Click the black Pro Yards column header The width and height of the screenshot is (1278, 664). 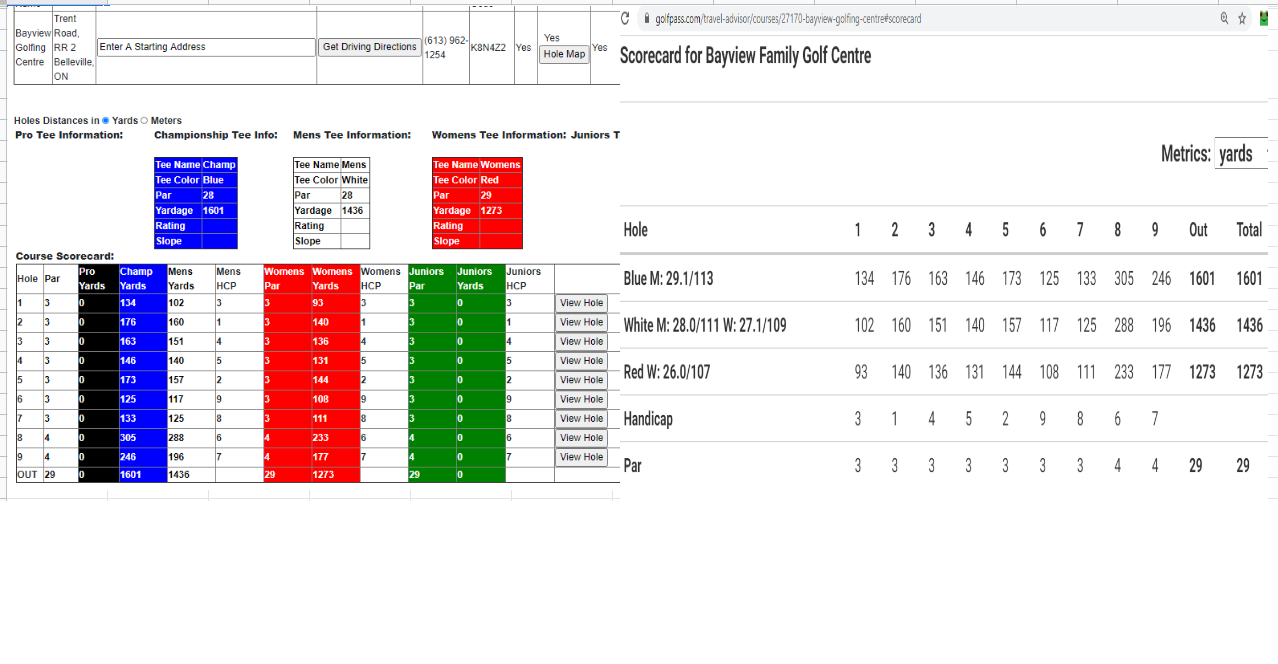coord(98,279)
